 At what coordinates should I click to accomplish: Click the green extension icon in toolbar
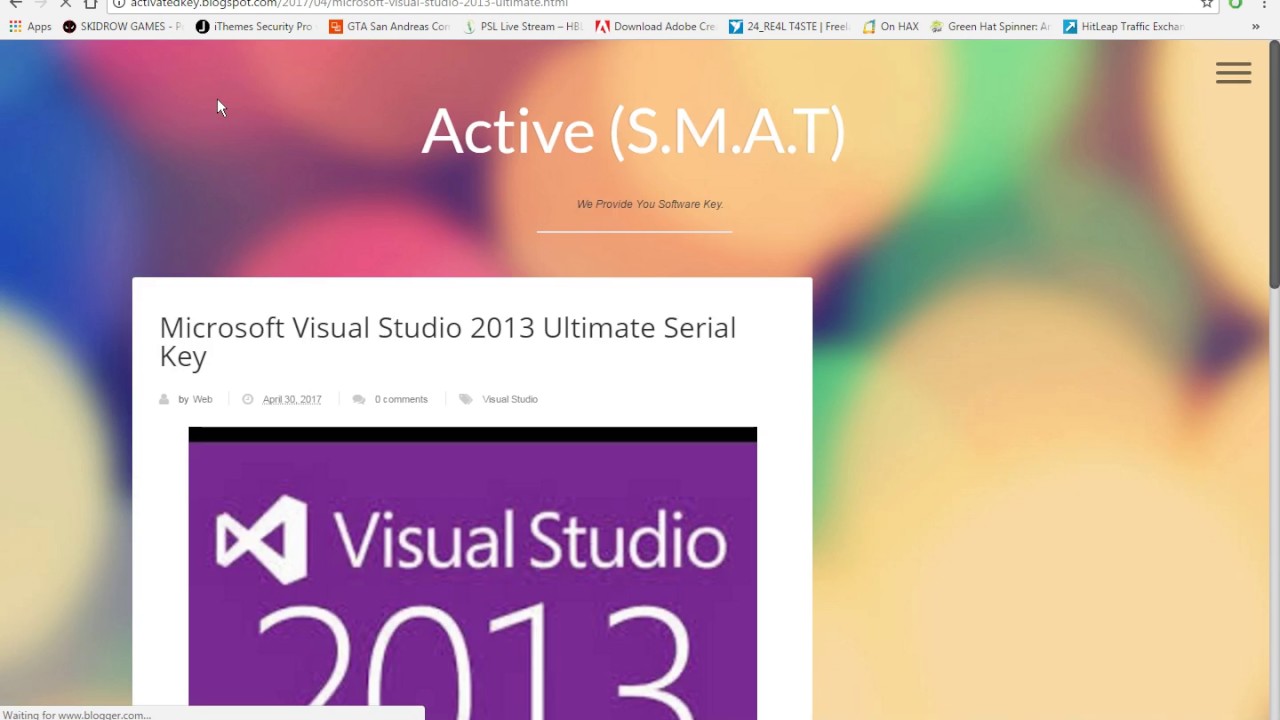tap(1236, 4)
